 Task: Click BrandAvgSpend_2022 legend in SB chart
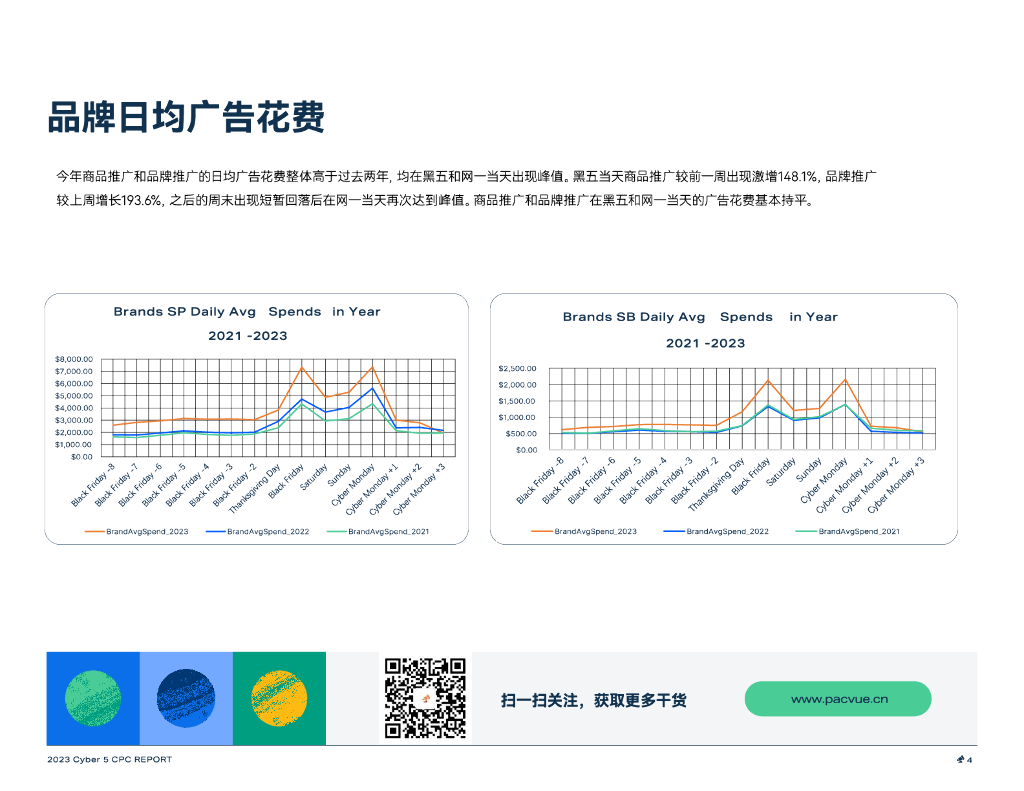point(716,532)
